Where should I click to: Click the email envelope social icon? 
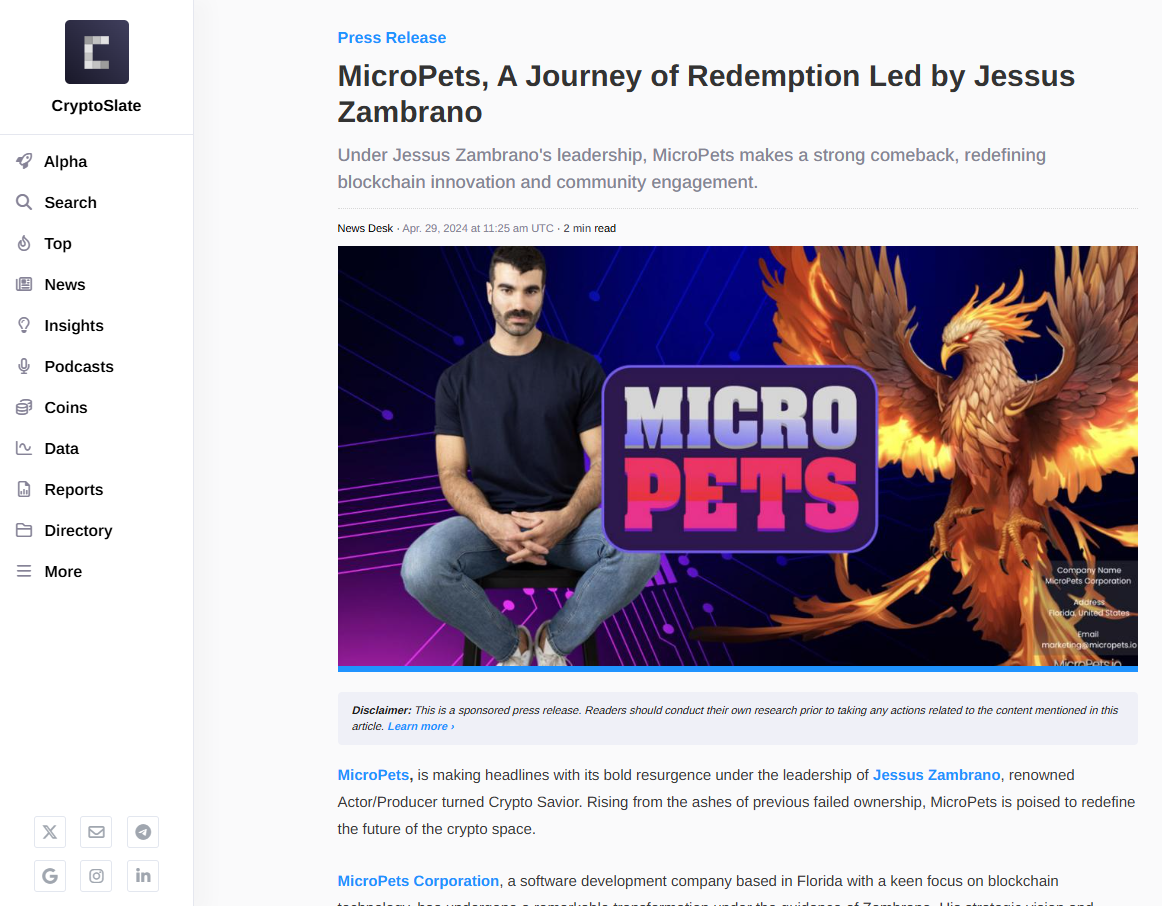pos(96,832)
